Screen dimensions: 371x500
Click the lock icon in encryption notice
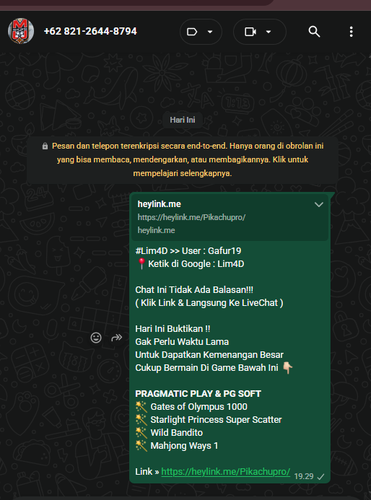pos(45,146)
